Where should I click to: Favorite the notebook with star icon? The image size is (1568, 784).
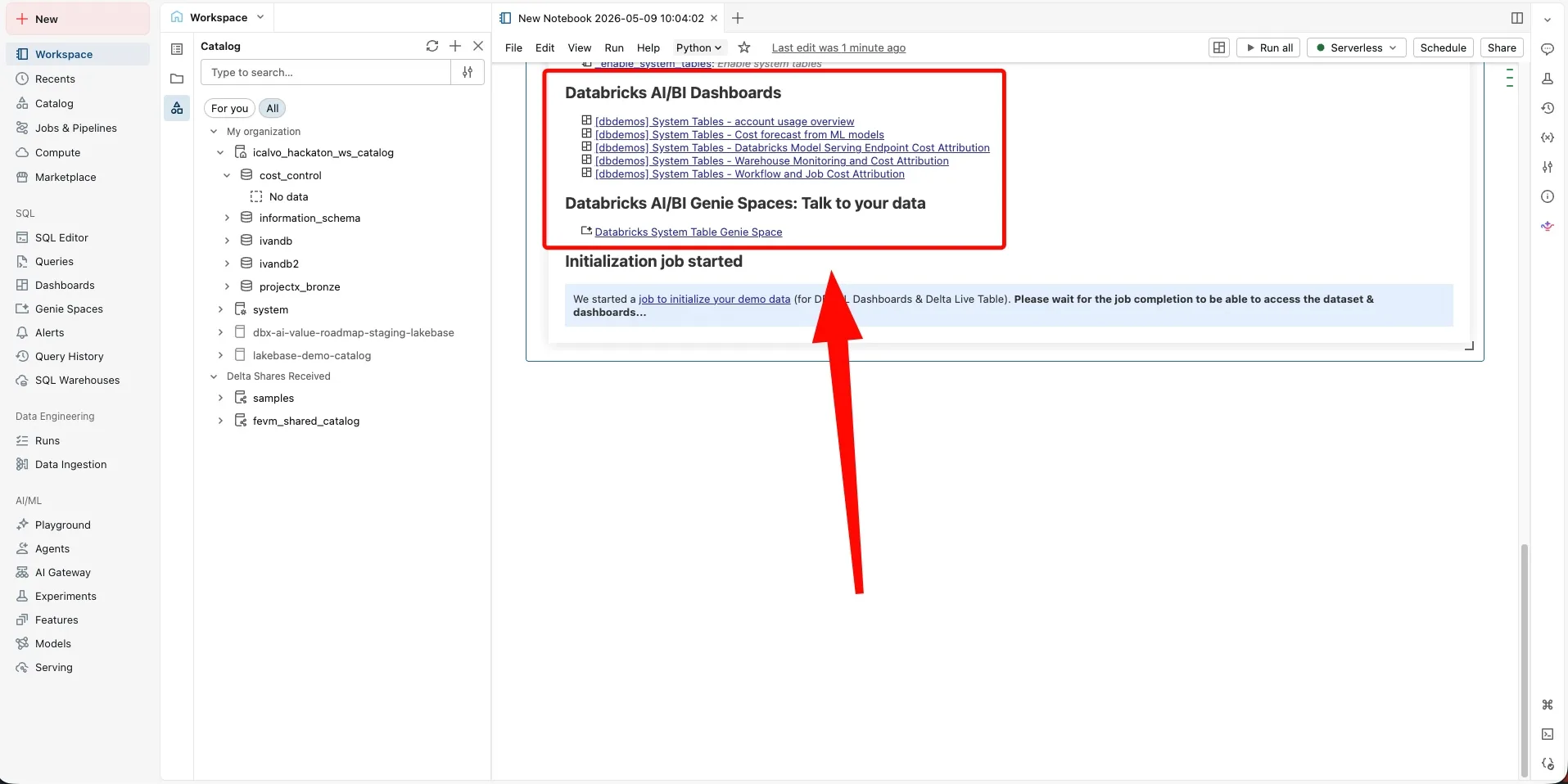coord(744,47)
